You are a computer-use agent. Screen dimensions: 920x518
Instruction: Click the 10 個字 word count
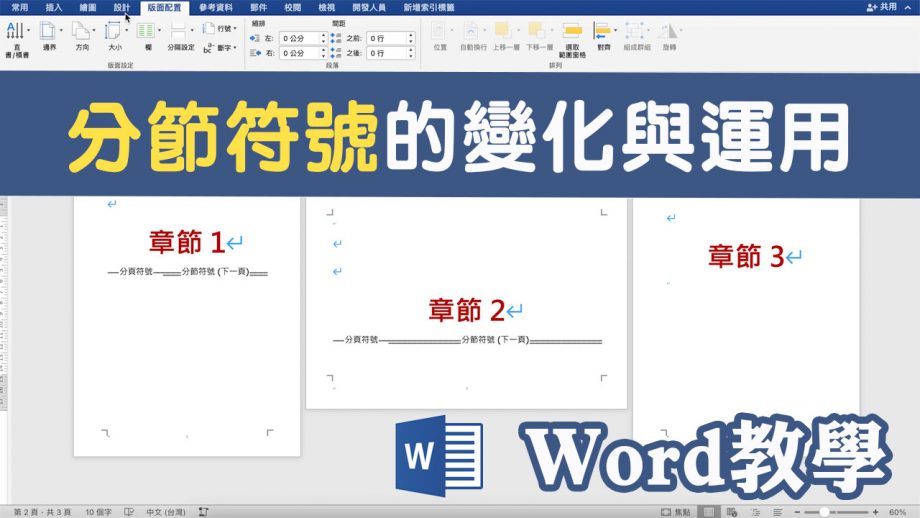coord(98,512)
